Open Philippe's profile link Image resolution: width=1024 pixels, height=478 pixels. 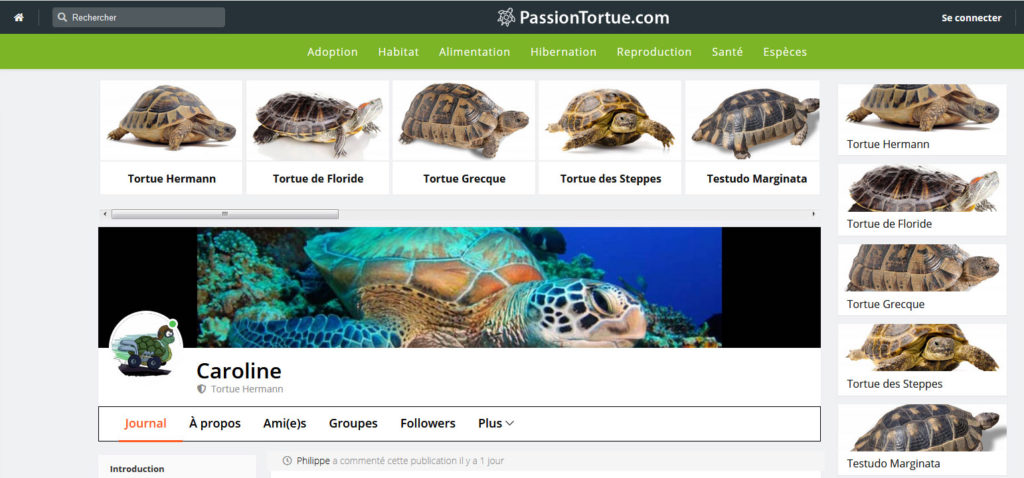coord(313,461)
